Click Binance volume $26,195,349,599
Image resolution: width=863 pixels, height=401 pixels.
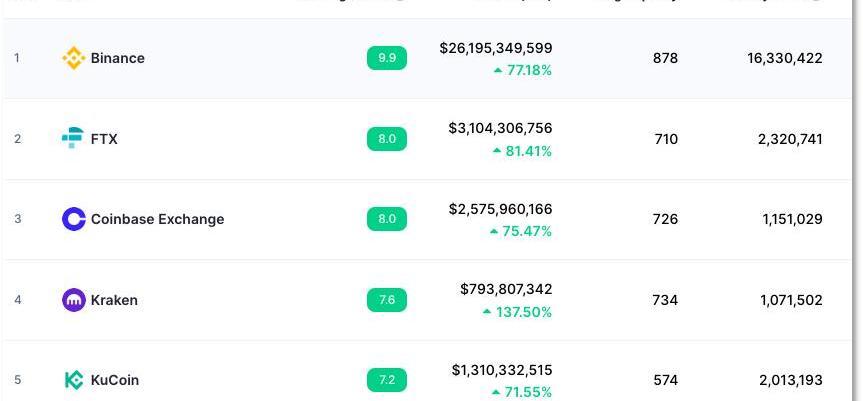coord(495,48)
